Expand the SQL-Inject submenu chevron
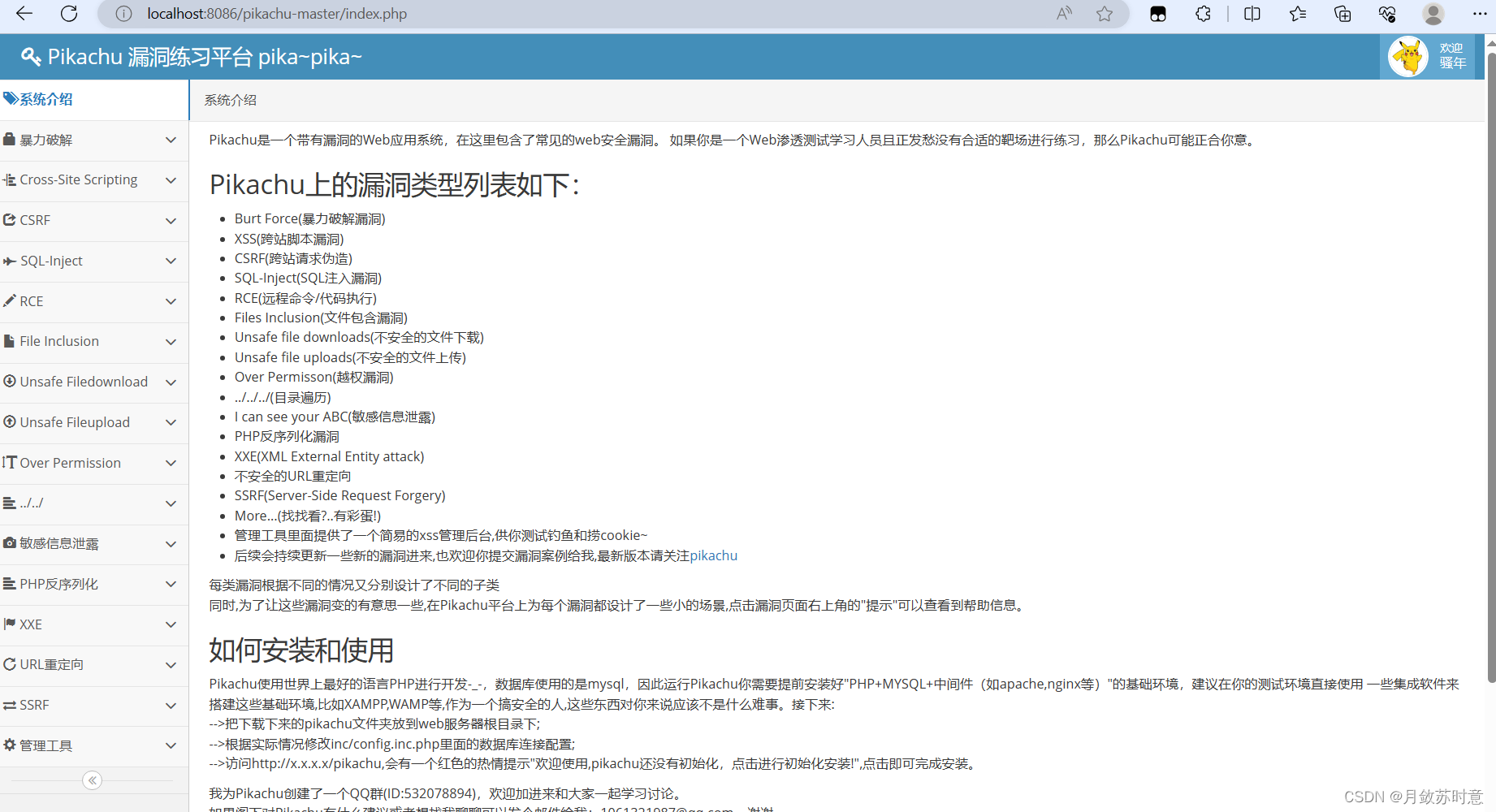Viewport: 1496px width, 812px height. 171,261
